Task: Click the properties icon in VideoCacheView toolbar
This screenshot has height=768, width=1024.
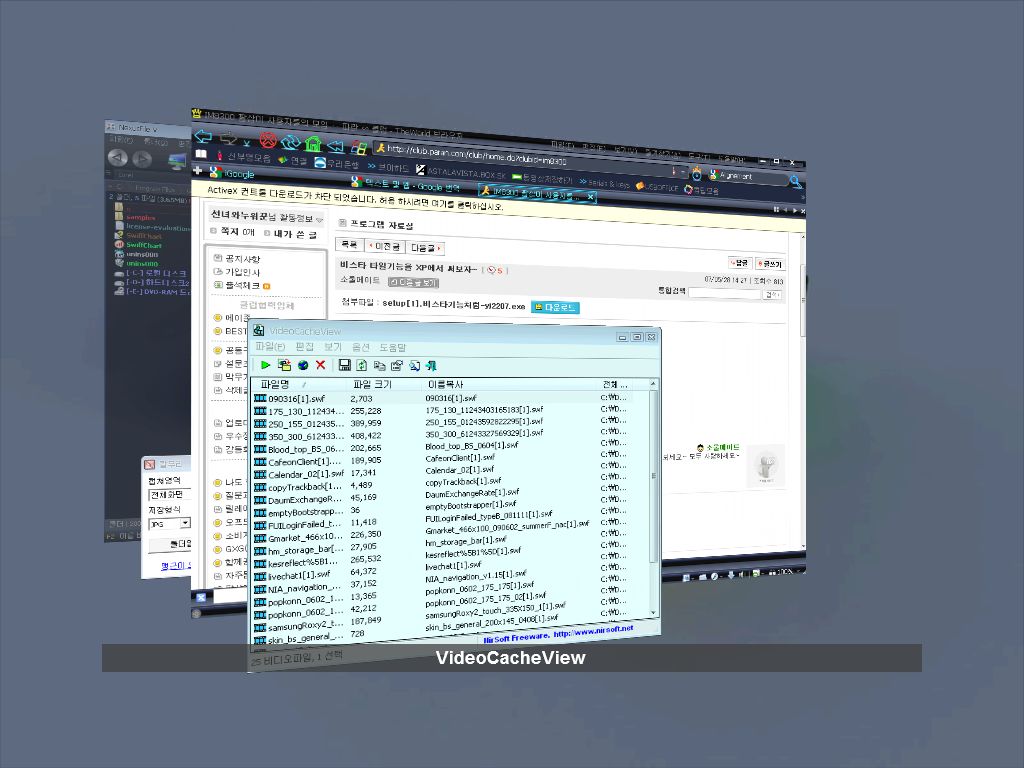Action: pos(397,366)
